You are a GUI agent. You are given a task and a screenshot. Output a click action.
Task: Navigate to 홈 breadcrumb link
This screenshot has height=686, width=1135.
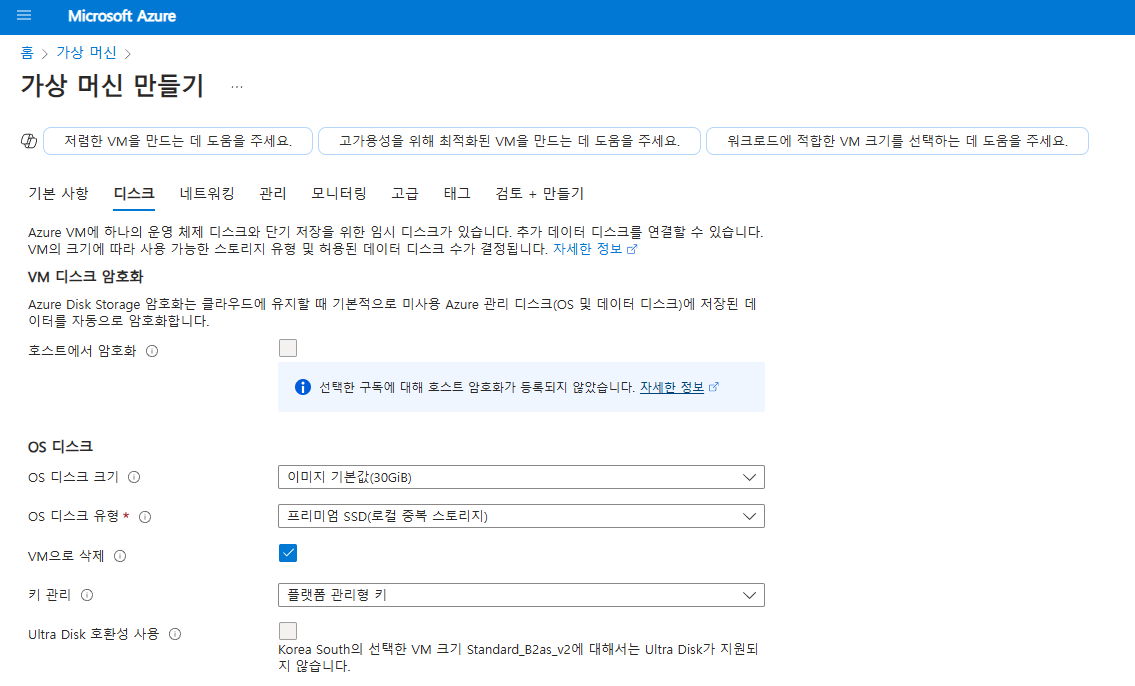coord(27,53)
